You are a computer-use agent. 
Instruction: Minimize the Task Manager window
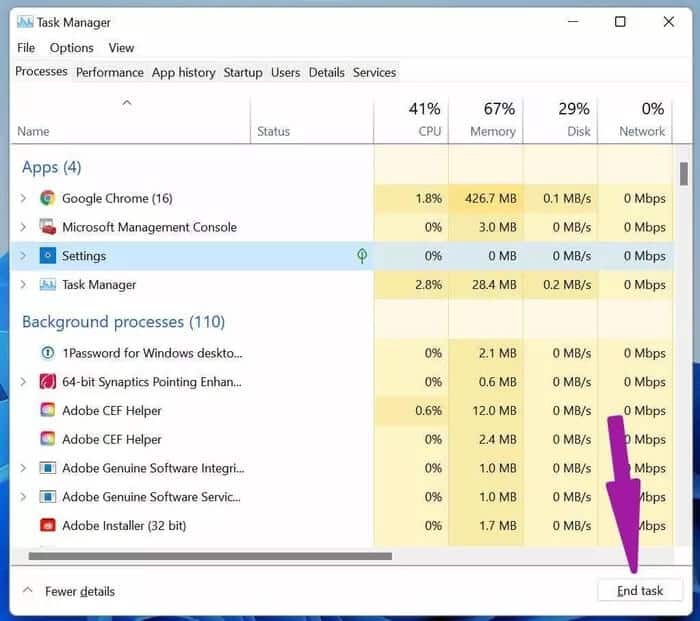pyautogui.click(x=573, y=21)
